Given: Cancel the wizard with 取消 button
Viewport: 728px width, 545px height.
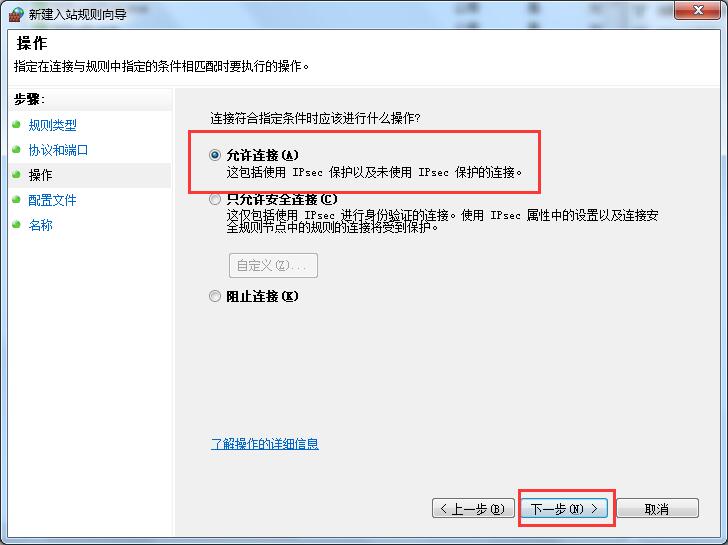Looking at the screenshot, I should click(x=657, y=508).
